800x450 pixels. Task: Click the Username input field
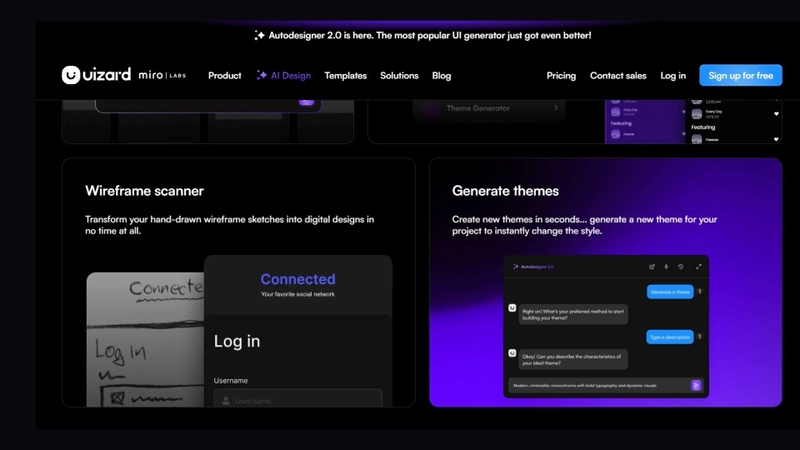click(x=298, y=398)
